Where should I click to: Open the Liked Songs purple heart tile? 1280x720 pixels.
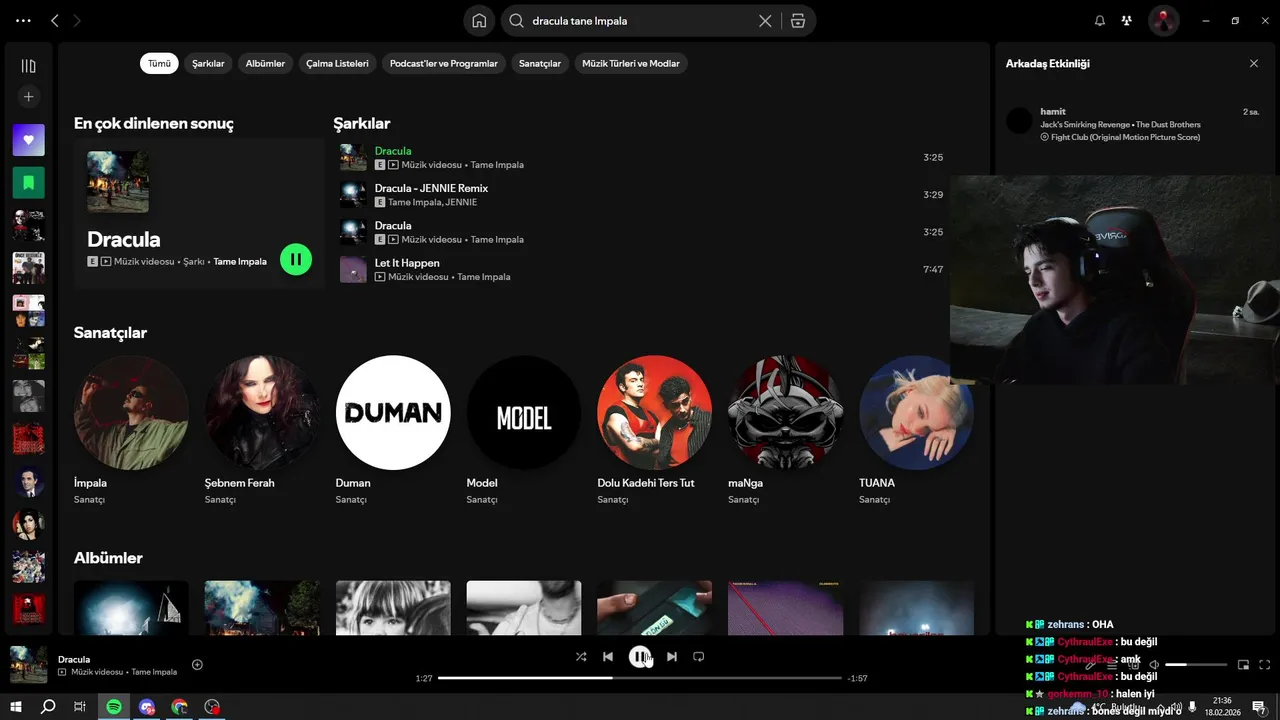coord(28,140)
